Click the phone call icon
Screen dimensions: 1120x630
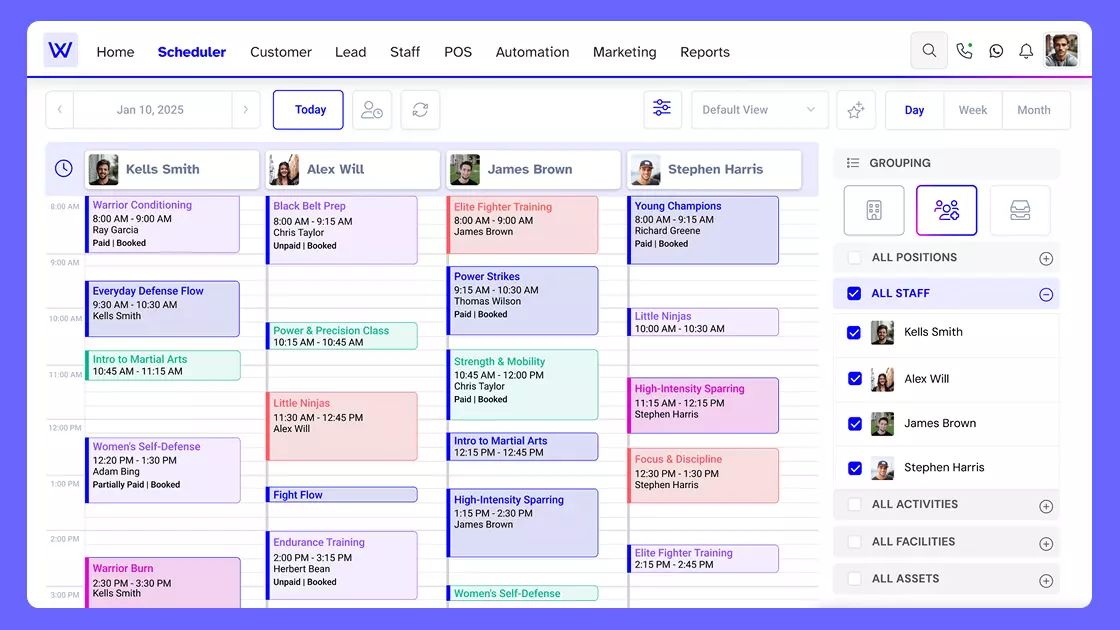click(964, 51)
